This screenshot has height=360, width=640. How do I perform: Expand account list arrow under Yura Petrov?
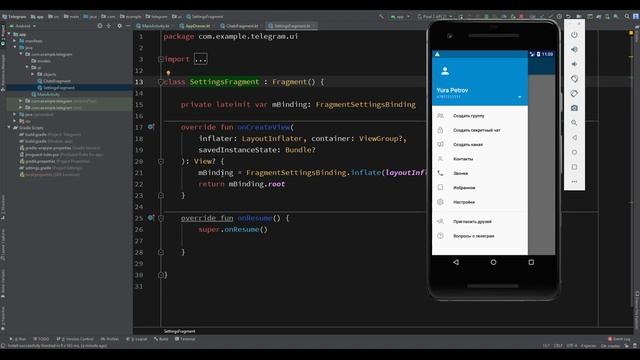coord(520,97)
